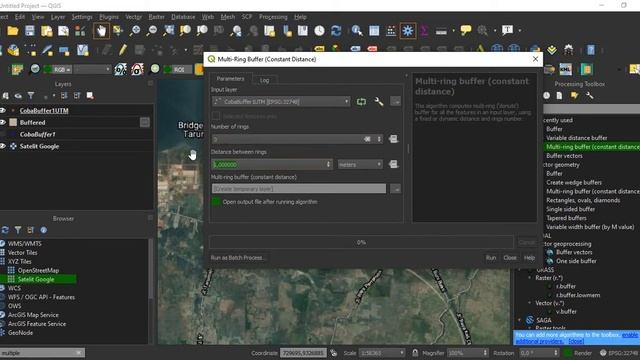Image resolution: width=640 pixels, height=360 pixels.
Task: Open the RGB dropdown in SCP toolbar
Action: coord(62,70)
